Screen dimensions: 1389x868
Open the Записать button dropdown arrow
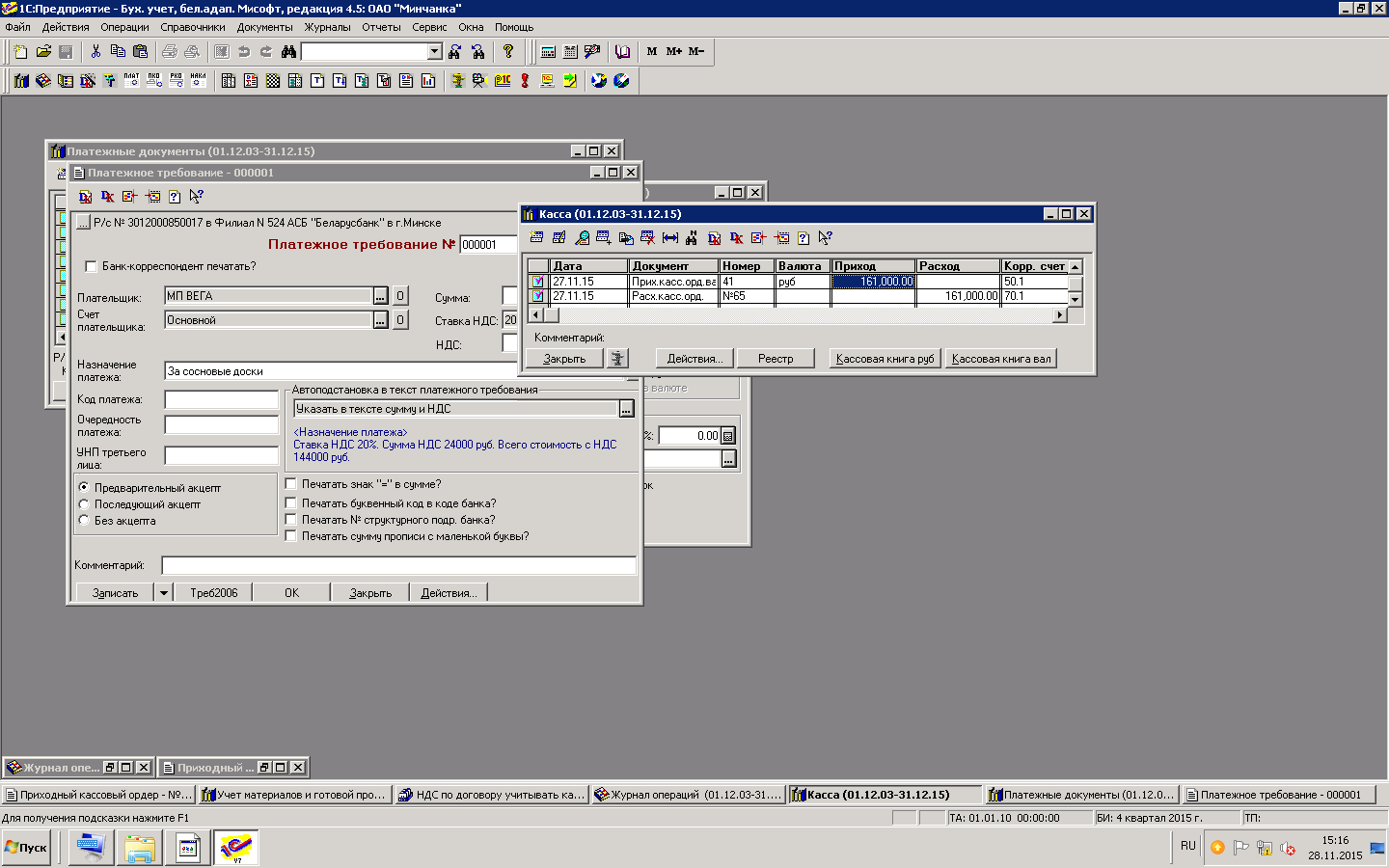[x=163, y=592]
